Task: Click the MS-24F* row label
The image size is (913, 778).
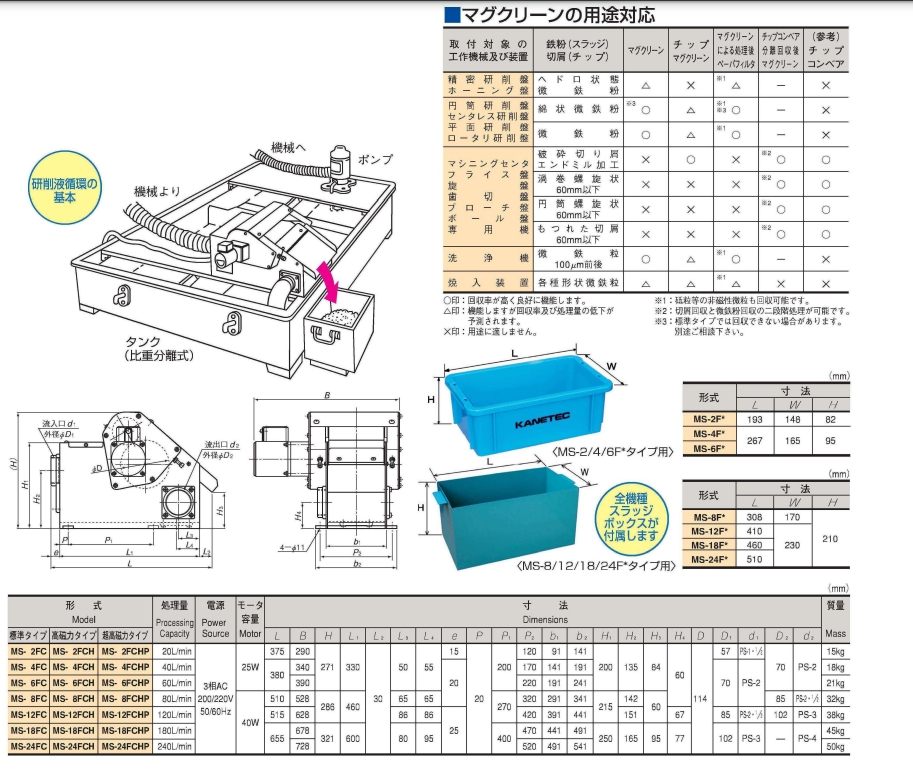Action: 709,559
